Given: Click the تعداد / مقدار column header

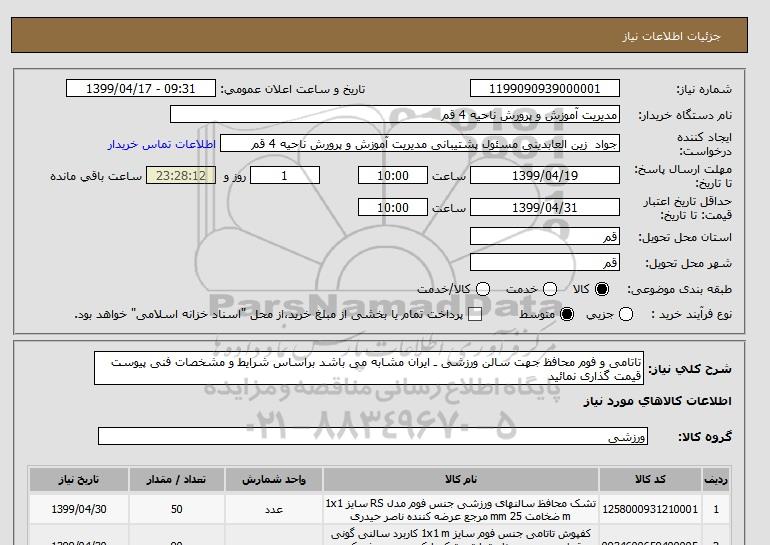Looking at the screenshot, I should coord(177,480).
